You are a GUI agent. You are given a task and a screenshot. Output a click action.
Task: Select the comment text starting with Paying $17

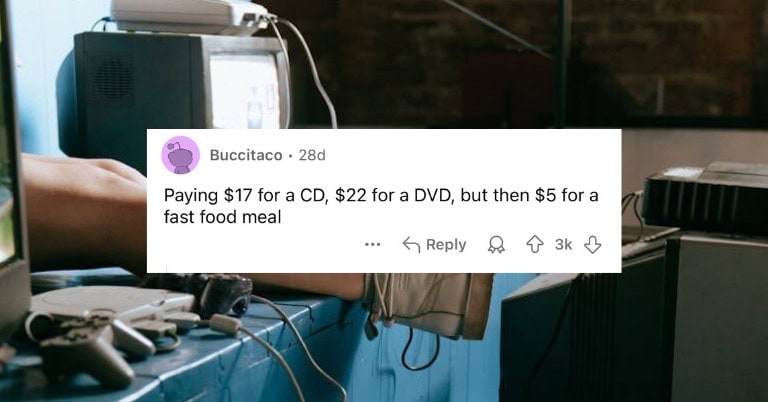click(x=381, y=206)
